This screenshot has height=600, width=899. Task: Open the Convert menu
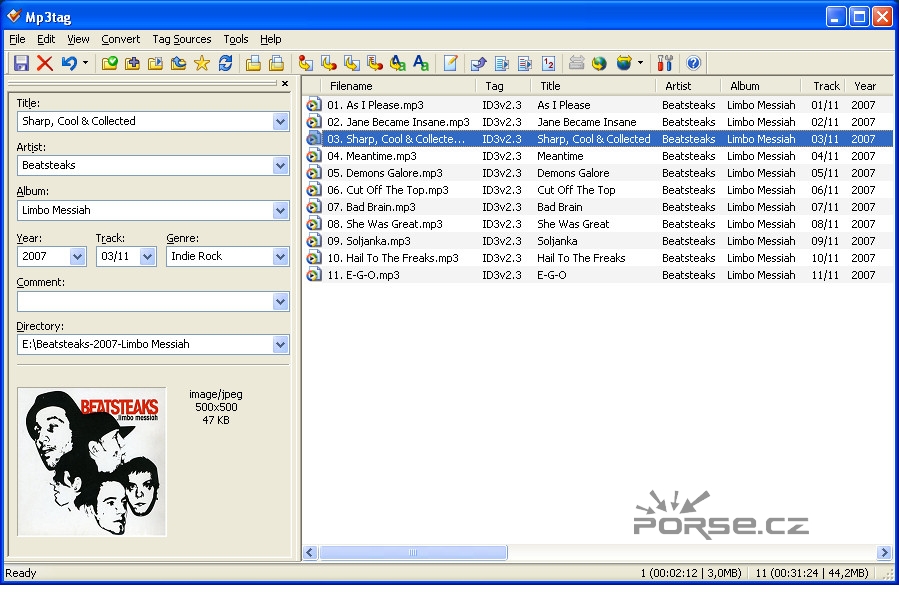click(120, 39)
